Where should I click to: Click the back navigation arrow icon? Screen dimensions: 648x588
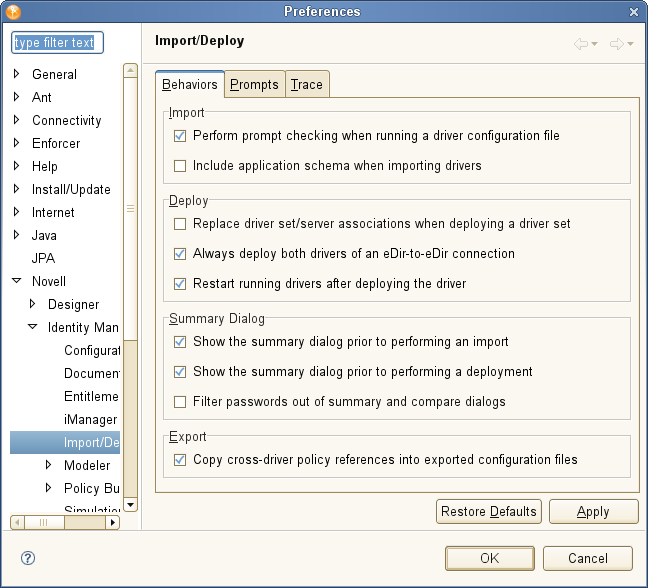pyautogui.click(x=581, y=44)
